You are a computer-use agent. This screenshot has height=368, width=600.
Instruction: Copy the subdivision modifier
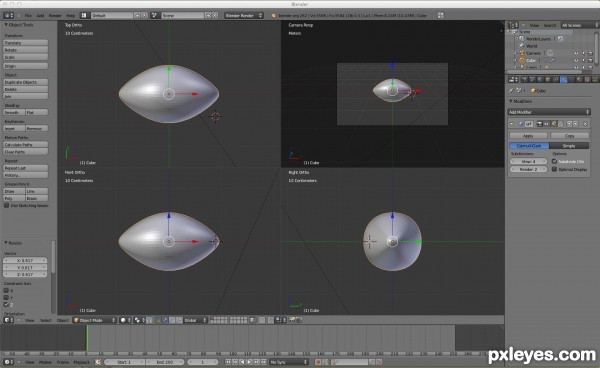[569, 136]
